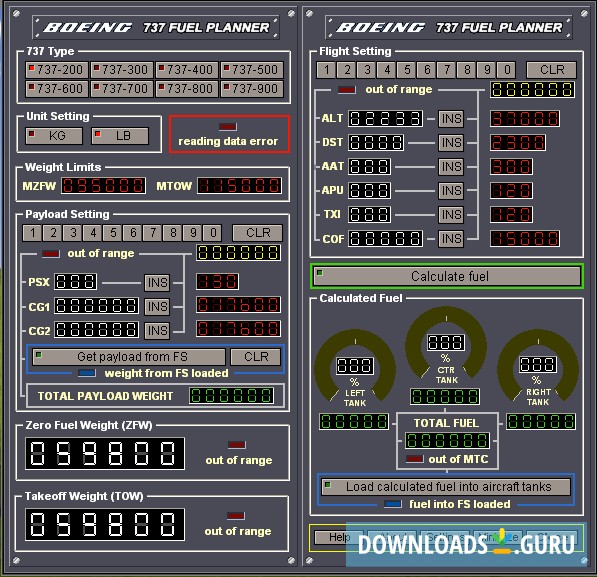Select the 737-600 aircraft type
Viewport: 597px width, 577px height.
[x=57, y=89]
